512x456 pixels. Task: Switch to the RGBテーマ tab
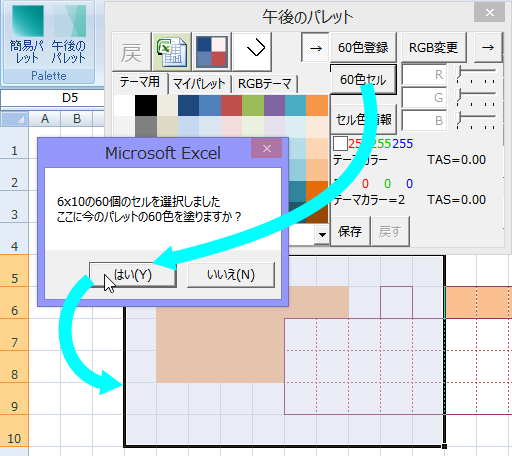tap(265, 83)
